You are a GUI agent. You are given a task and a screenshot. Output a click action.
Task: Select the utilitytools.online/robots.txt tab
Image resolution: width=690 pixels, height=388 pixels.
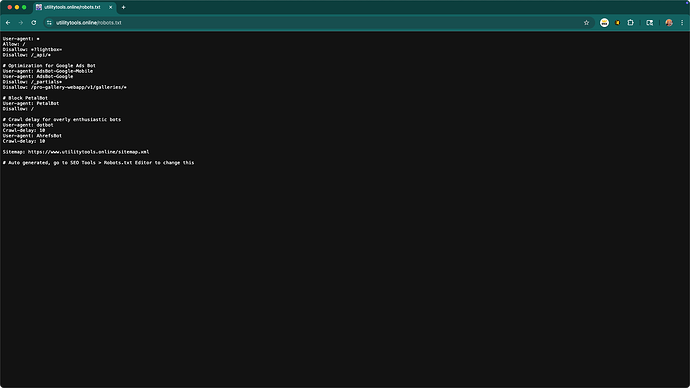pos(74,7)
